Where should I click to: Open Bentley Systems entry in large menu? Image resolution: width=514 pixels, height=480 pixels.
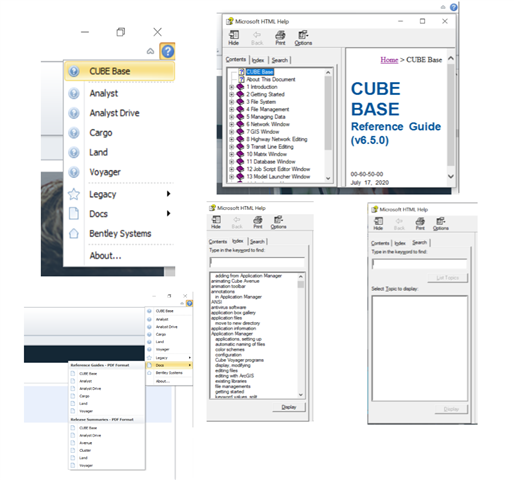point(120,233)
